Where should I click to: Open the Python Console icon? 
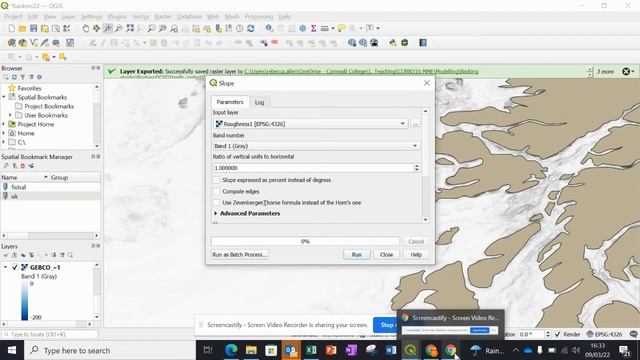coord(393,43)
